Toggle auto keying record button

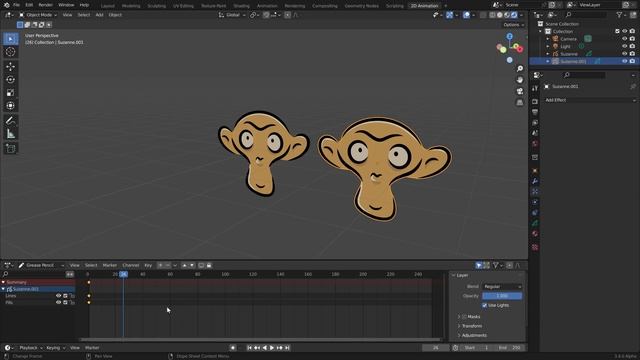pyautogui.click(x=233, y=348)
